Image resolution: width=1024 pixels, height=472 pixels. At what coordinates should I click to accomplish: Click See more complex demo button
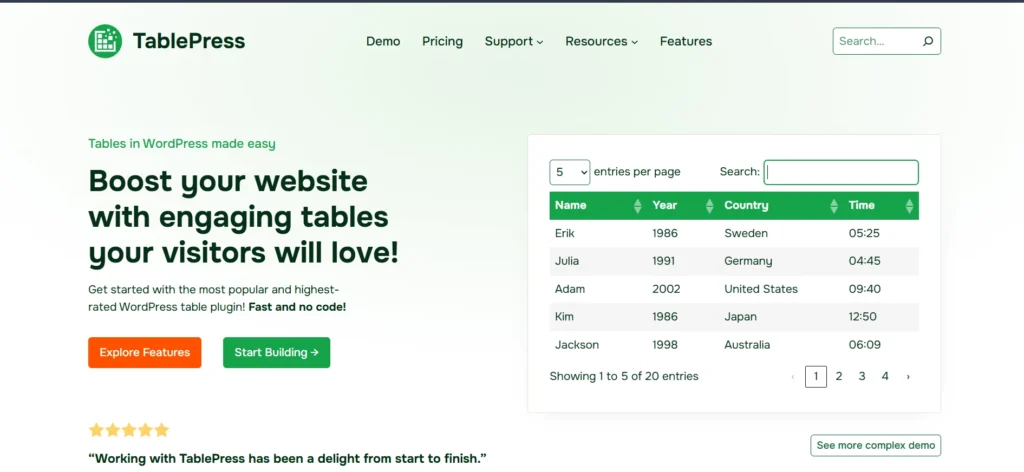coord(876,445)
